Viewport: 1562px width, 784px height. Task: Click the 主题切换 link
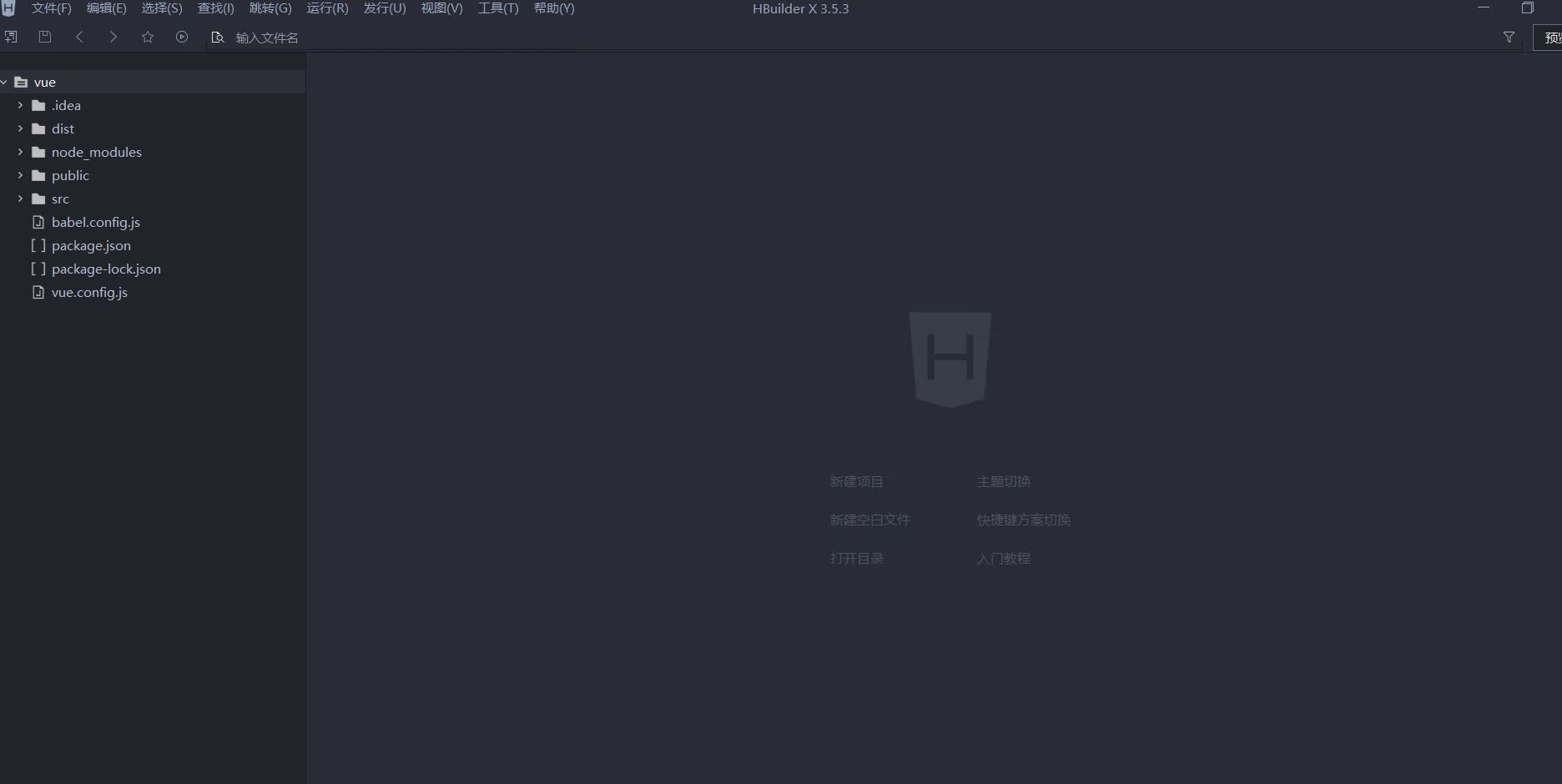point(1004,482)
